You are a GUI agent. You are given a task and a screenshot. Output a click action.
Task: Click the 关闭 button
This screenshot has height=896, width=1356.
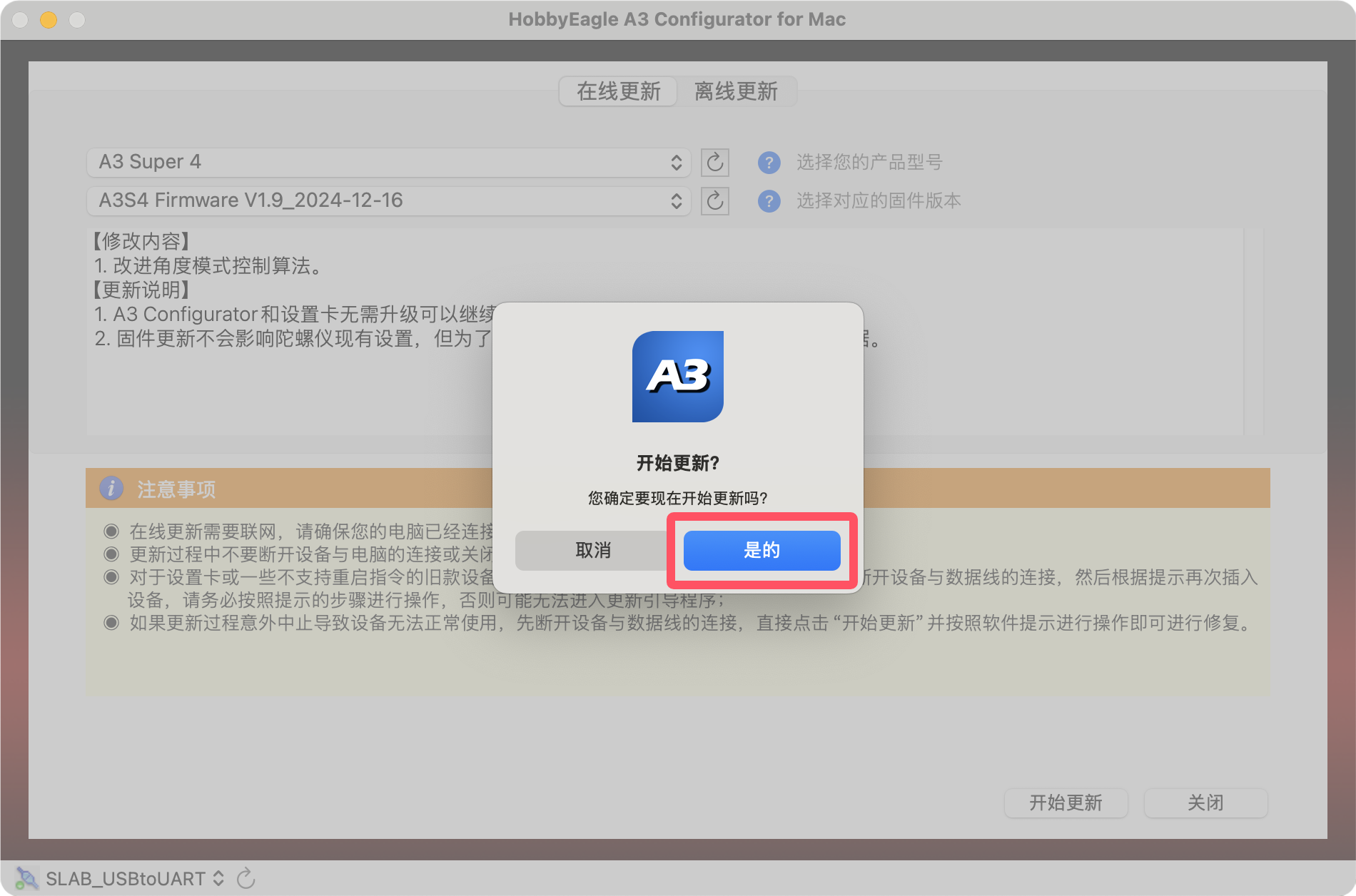pos(1205,803)
